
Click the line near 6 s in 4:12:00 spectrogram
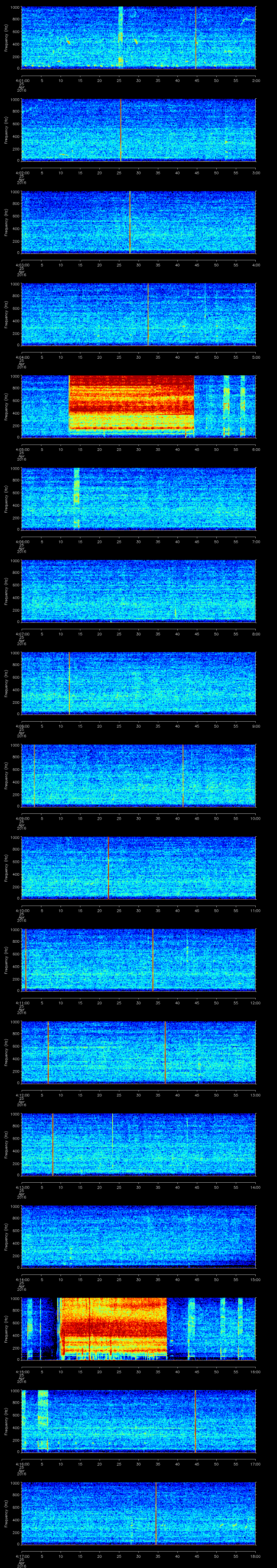(x=48, y=1052)
